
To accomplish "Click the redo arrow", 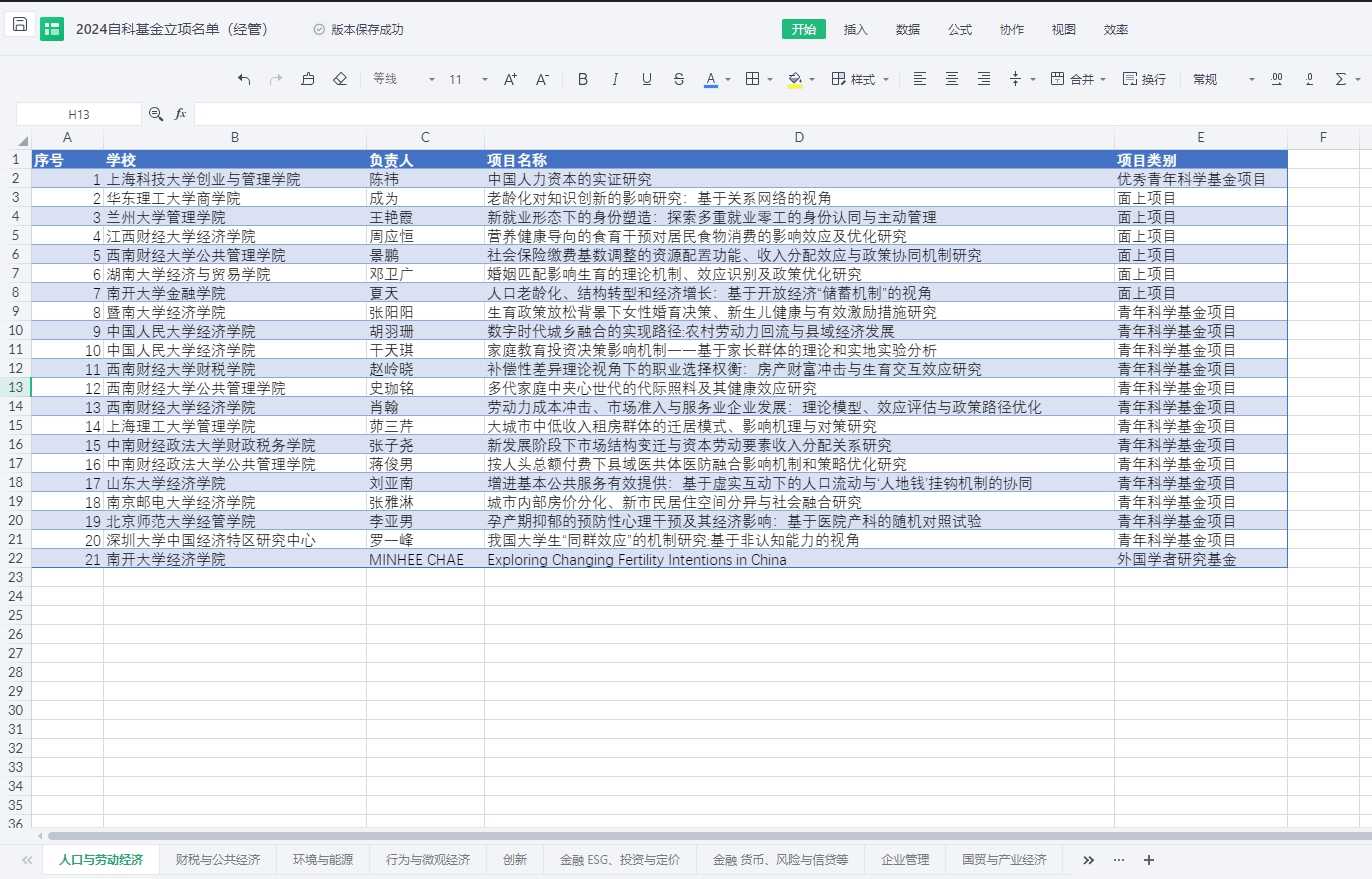I will pos(276,79).
